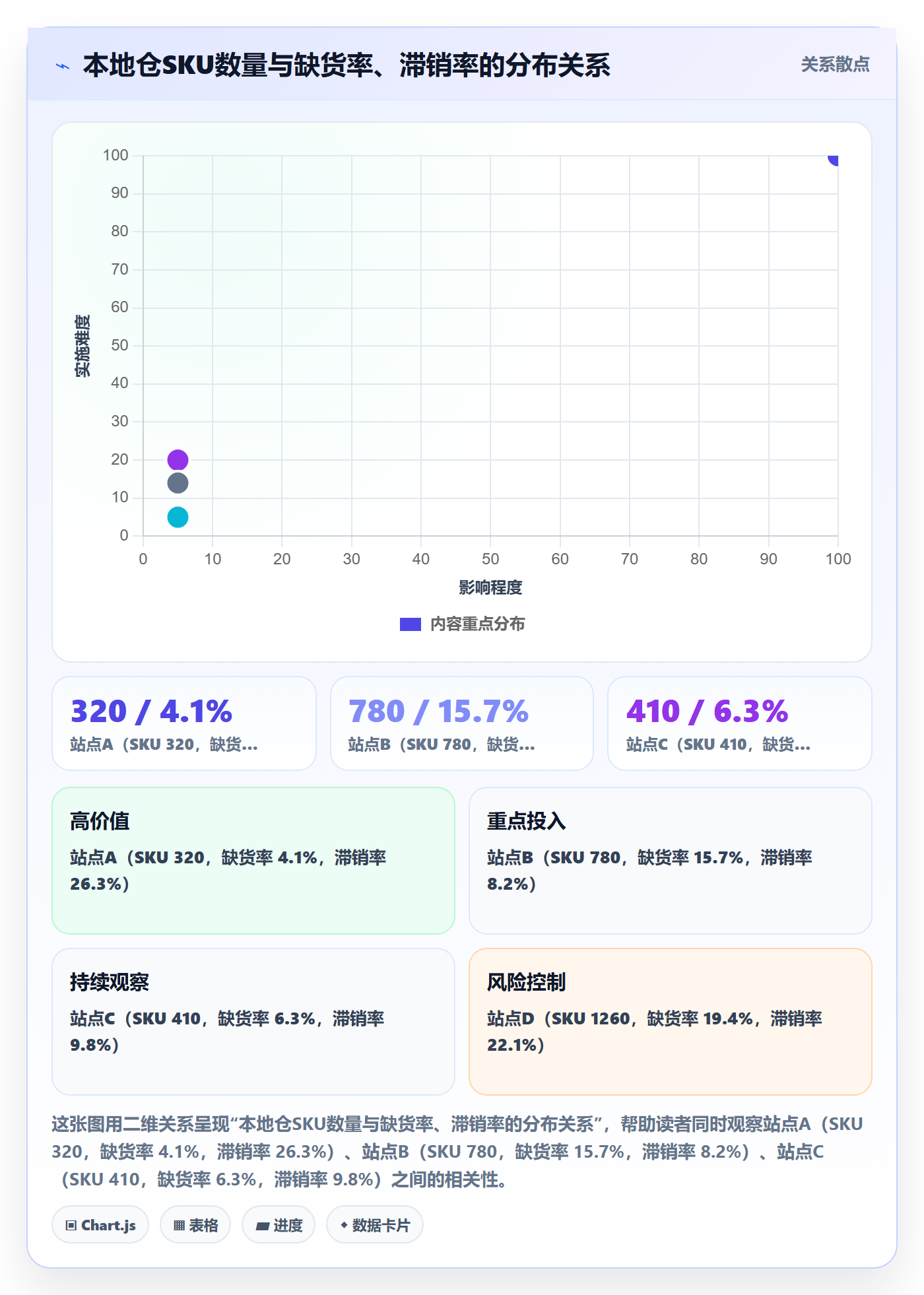Click the truncated 站点B（SKU 780，缺货… caption
924x1295 pixels.
(442, 745)
